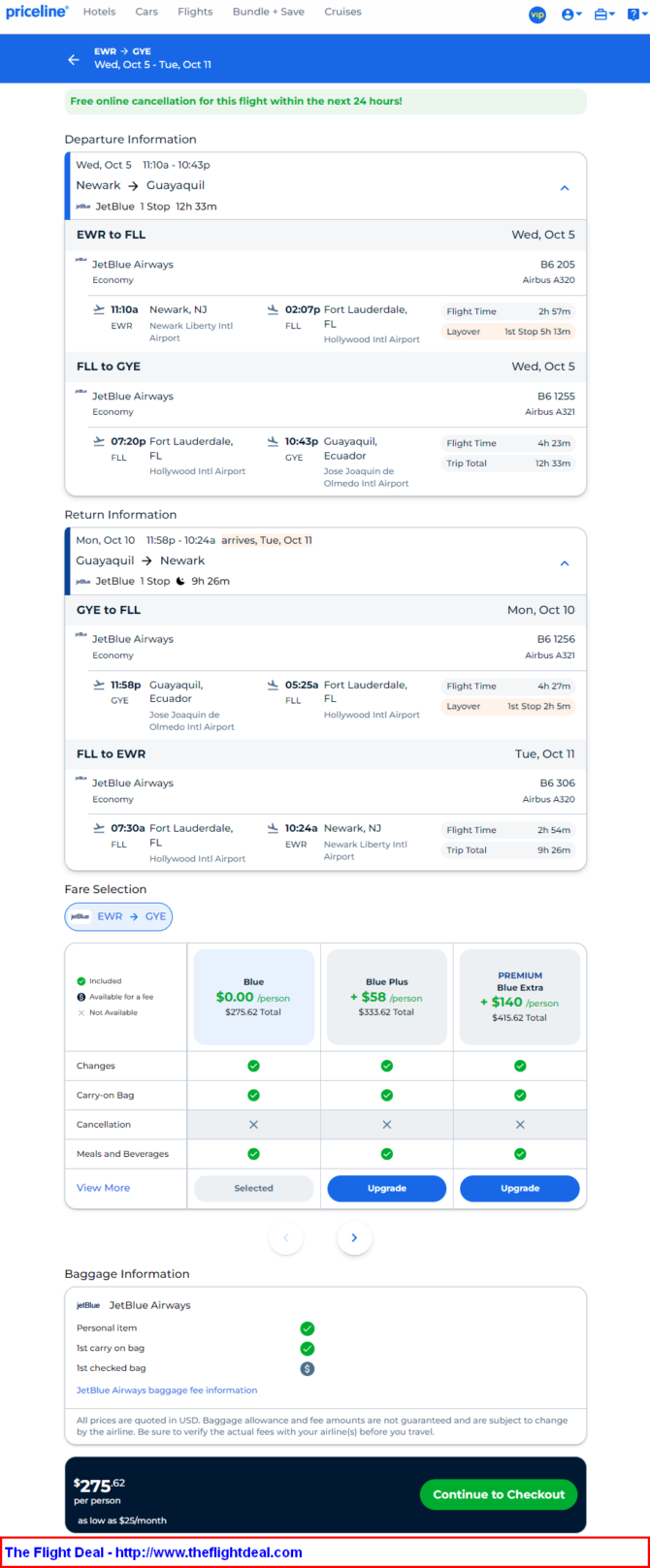Select the Premium Blue Extra fare card
The height and width of the screenshot is (1568, 650).
pos(520,997)
